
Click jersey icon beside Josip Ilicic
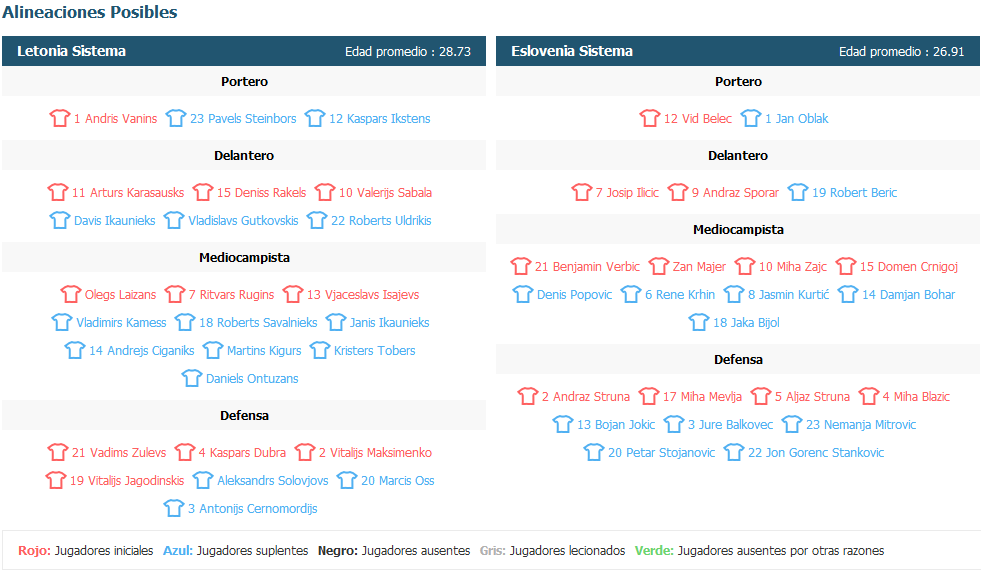[581, 192]
